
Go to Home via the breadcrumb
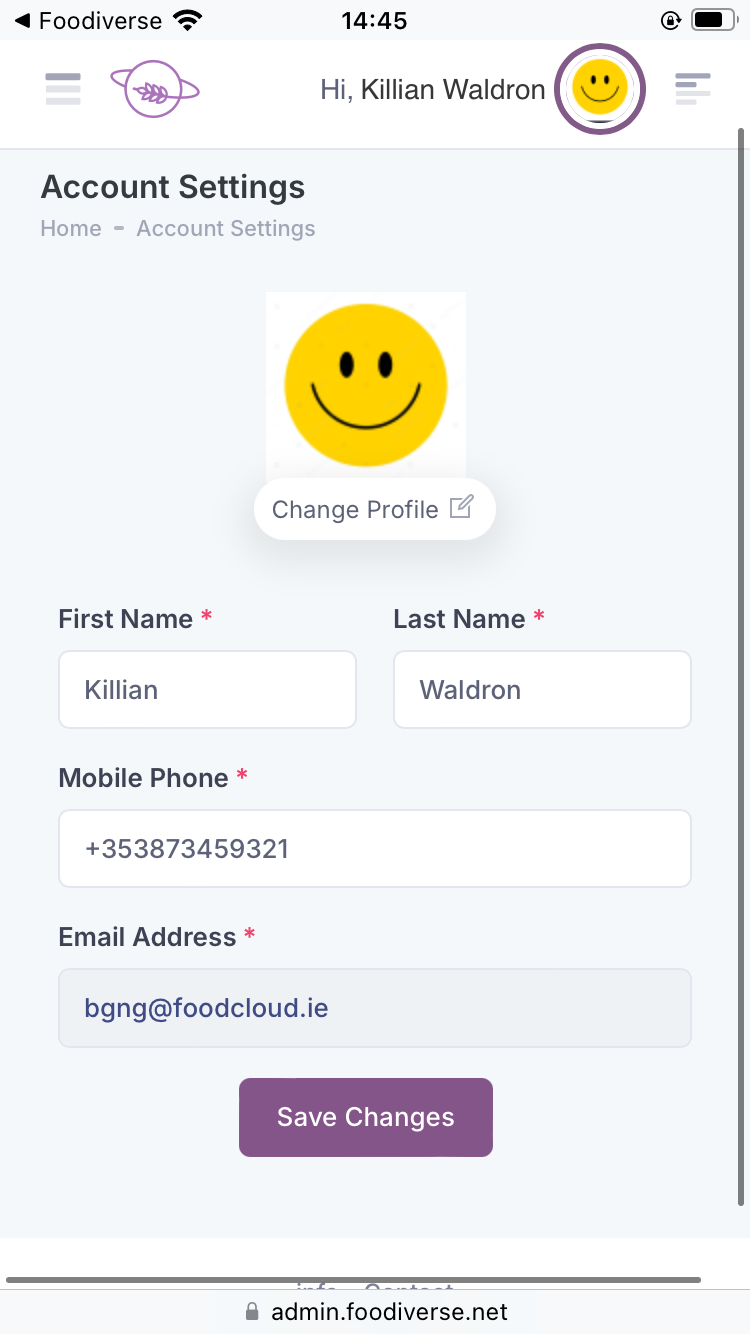pos(71,229)
